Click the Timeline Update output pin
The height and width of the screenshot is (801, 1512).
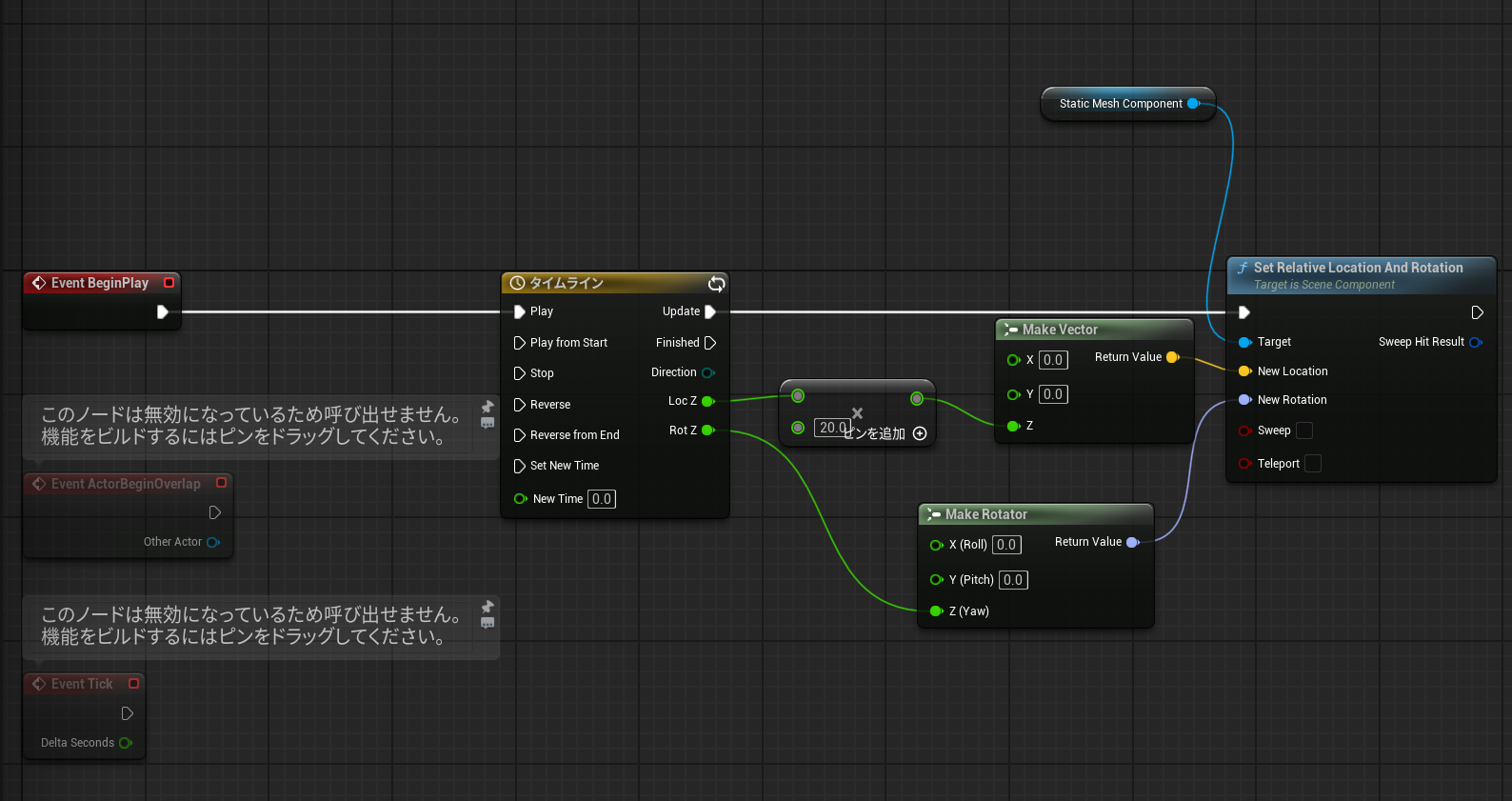710,311
